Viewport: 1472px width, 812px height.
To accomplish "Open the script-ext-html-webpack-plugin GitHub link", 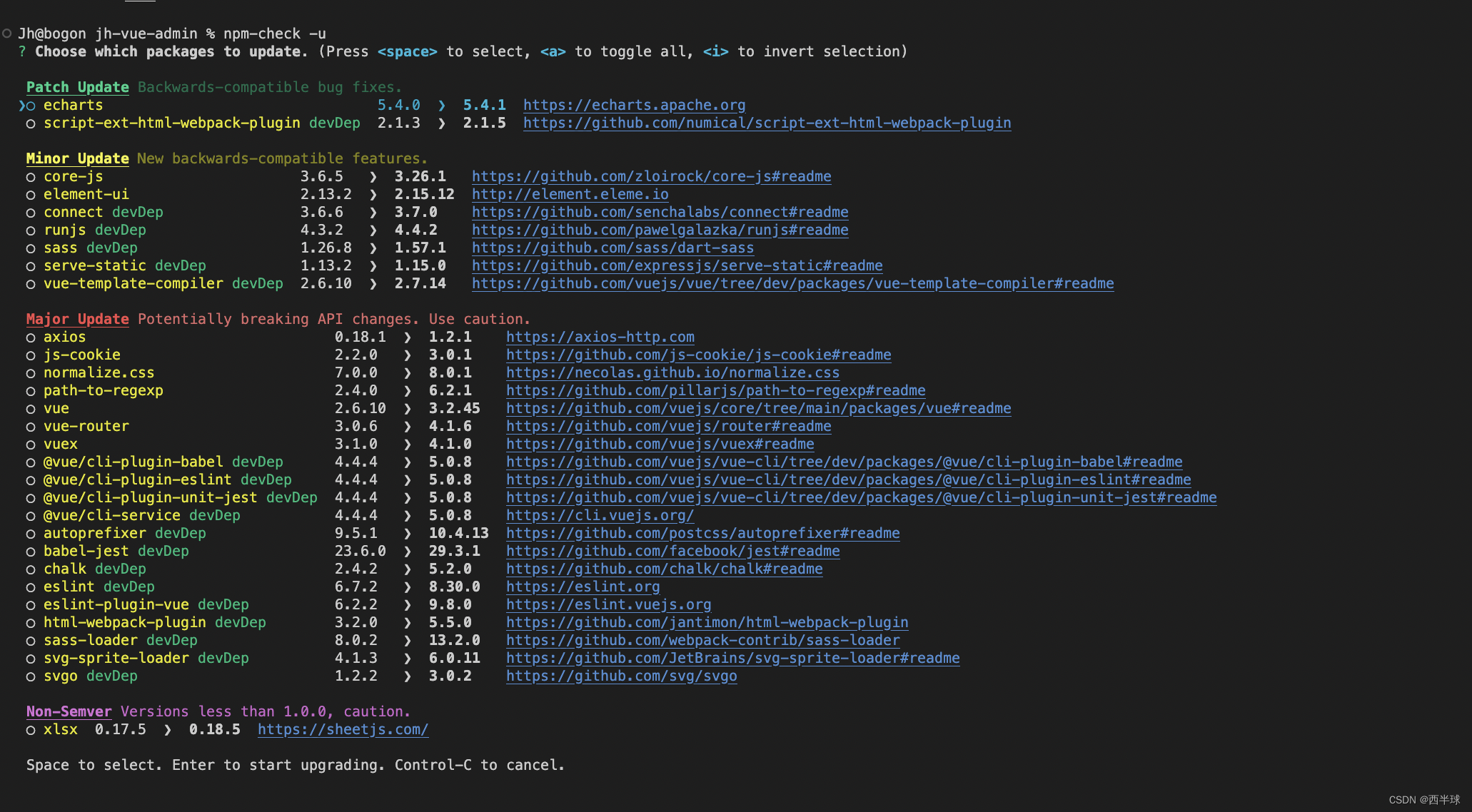I will [767, 123].
